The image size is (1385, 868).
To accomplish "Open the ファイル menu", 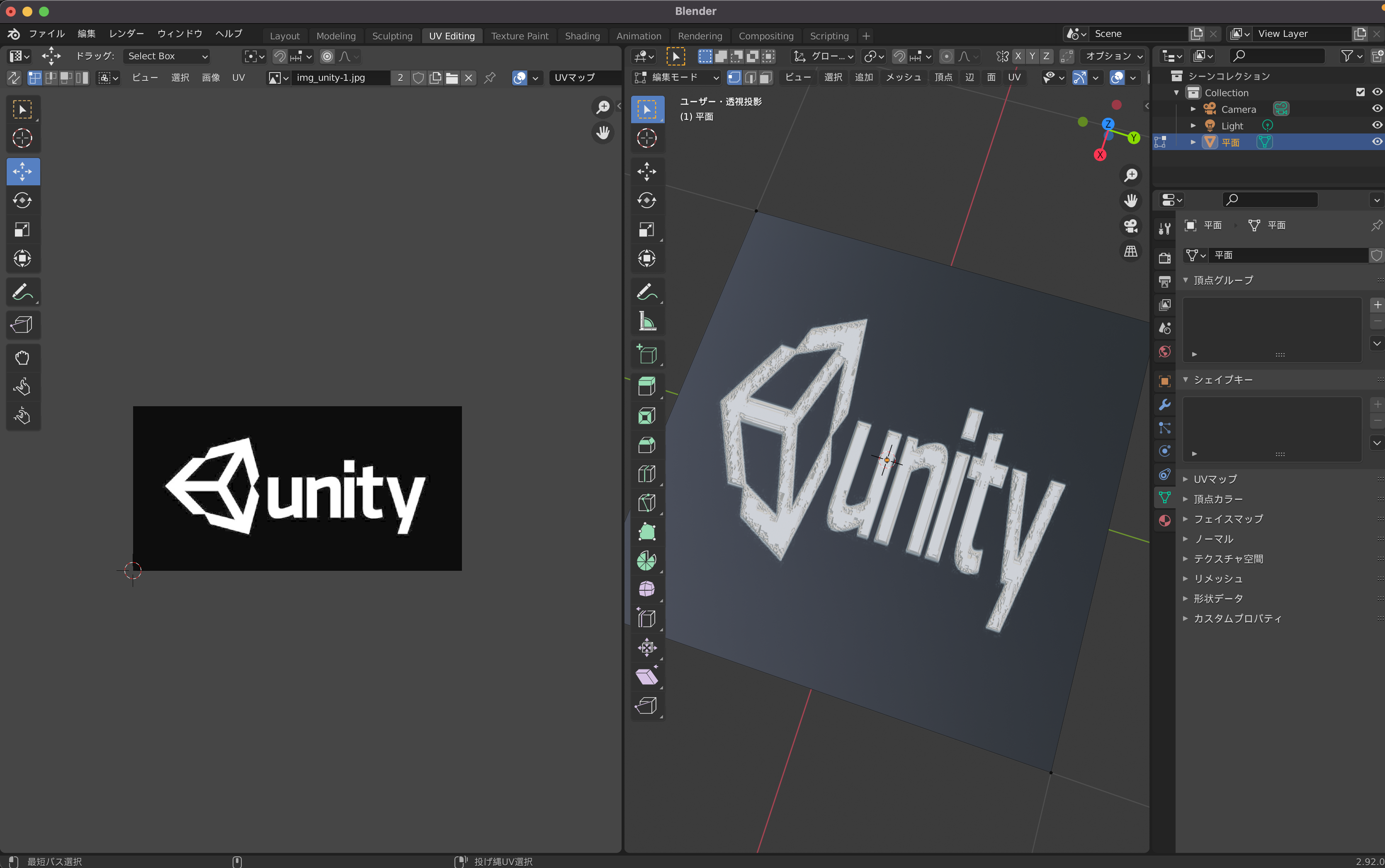I will point(47,34).
